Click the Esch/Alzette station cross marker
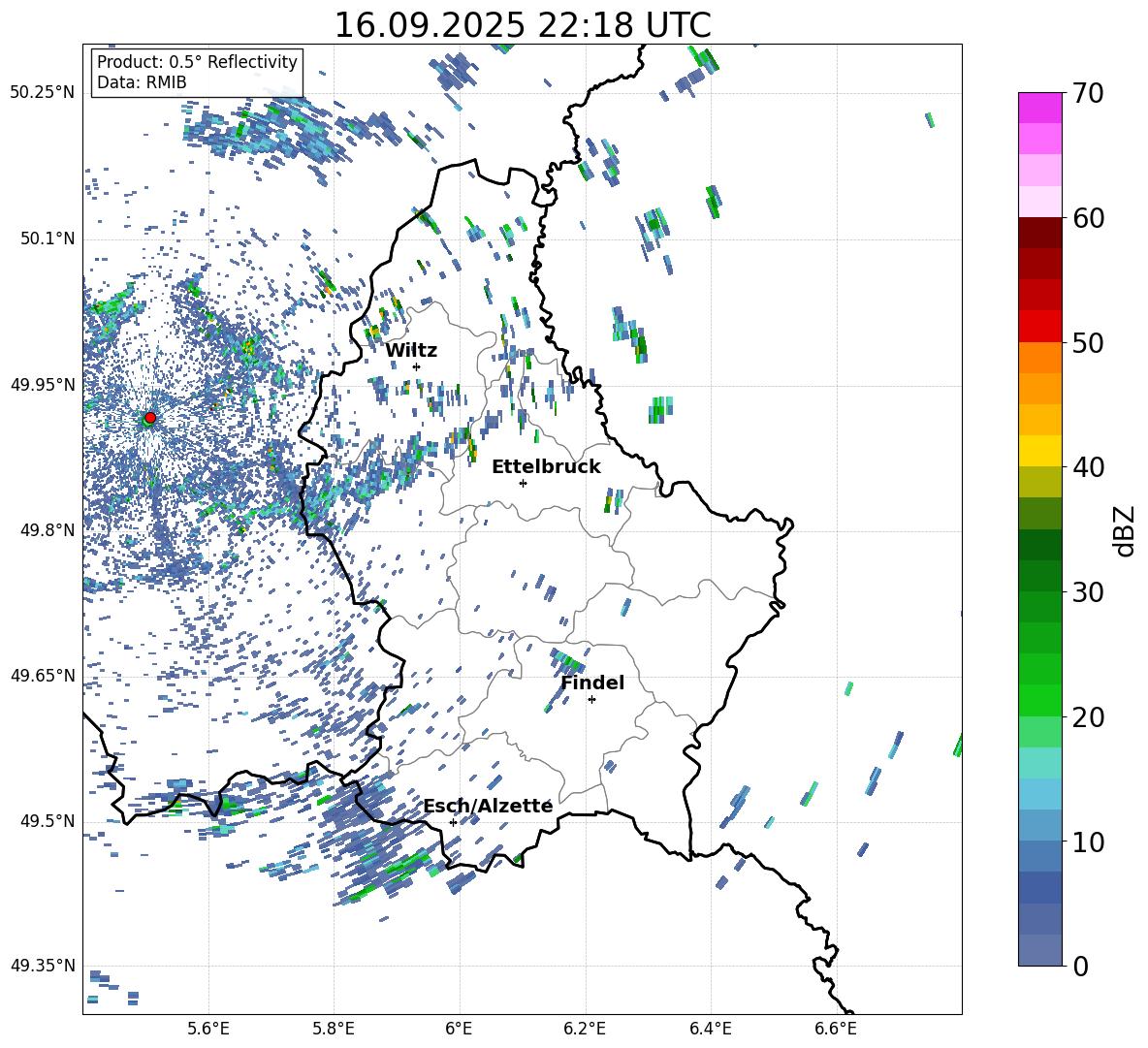Viewport: 1148px width, 1048px height. (x=453, y=822)
